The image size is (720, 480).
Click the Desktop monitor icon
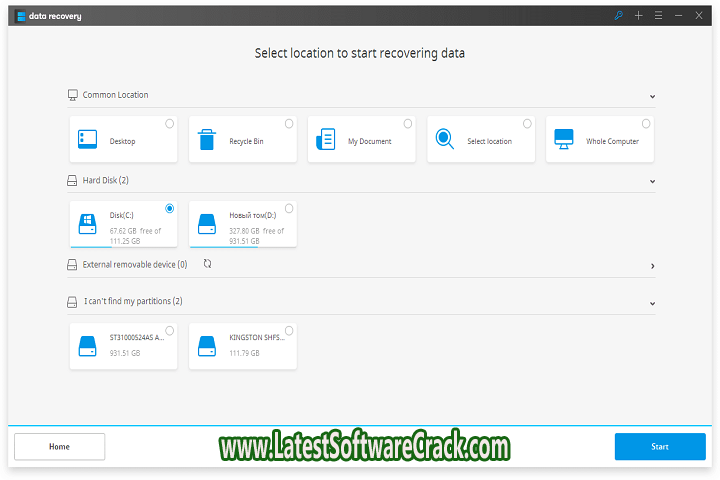(88, 140)
